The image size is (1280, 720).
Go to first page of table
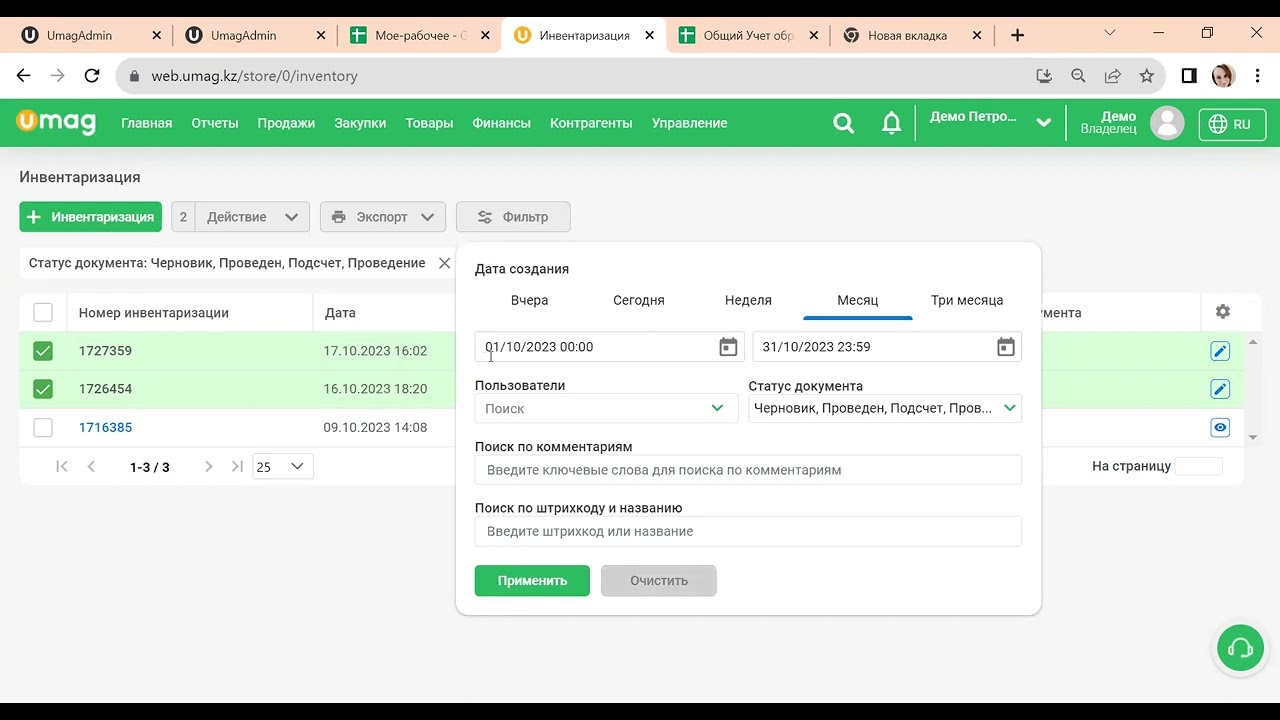click(62, 466)
